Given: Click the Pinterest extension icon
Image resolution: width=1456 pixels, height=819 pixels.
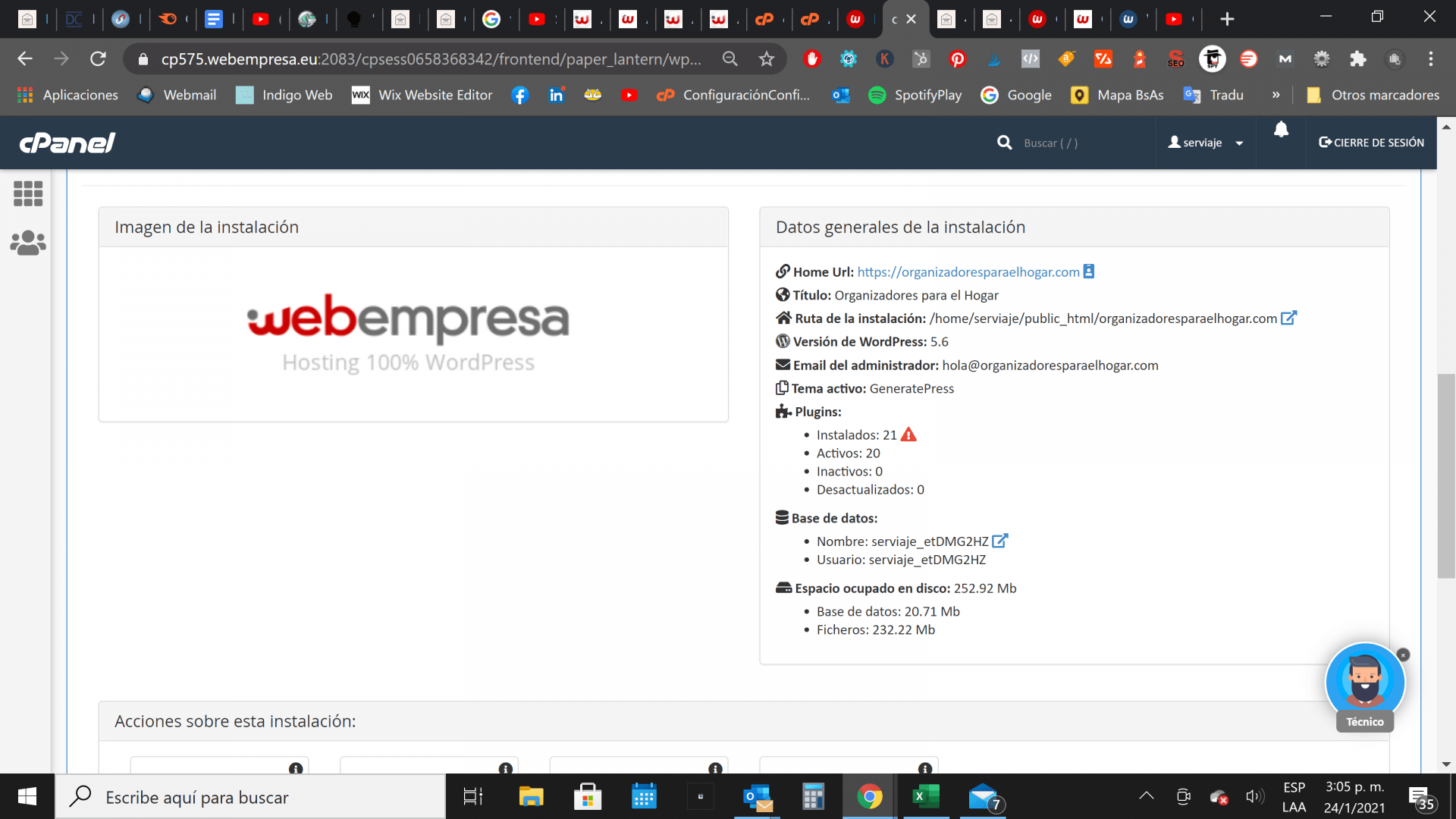Looking at the screenshot, I should click(x=958, y=58).
